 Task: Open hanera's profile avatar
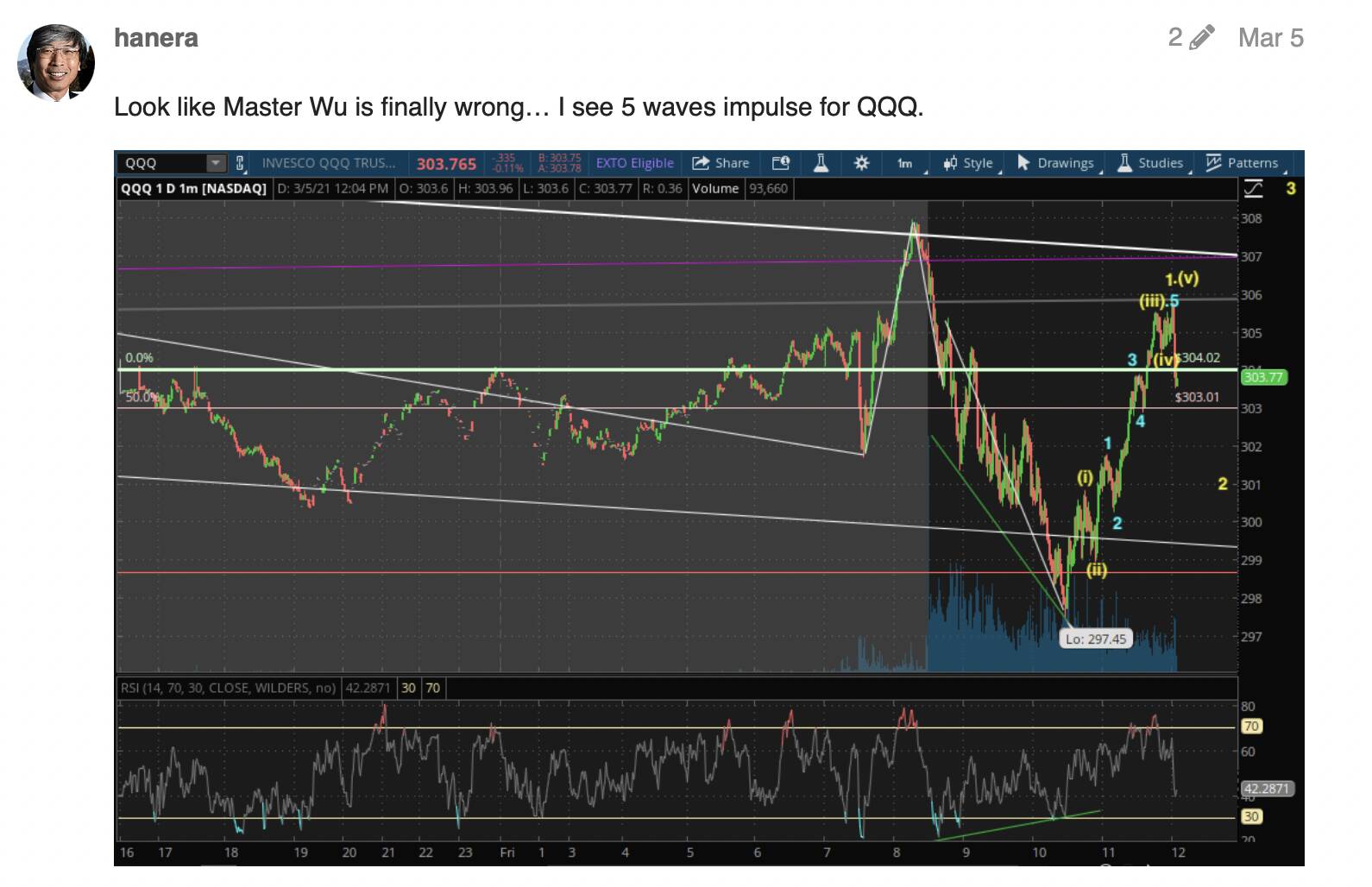tap(56, 62)
